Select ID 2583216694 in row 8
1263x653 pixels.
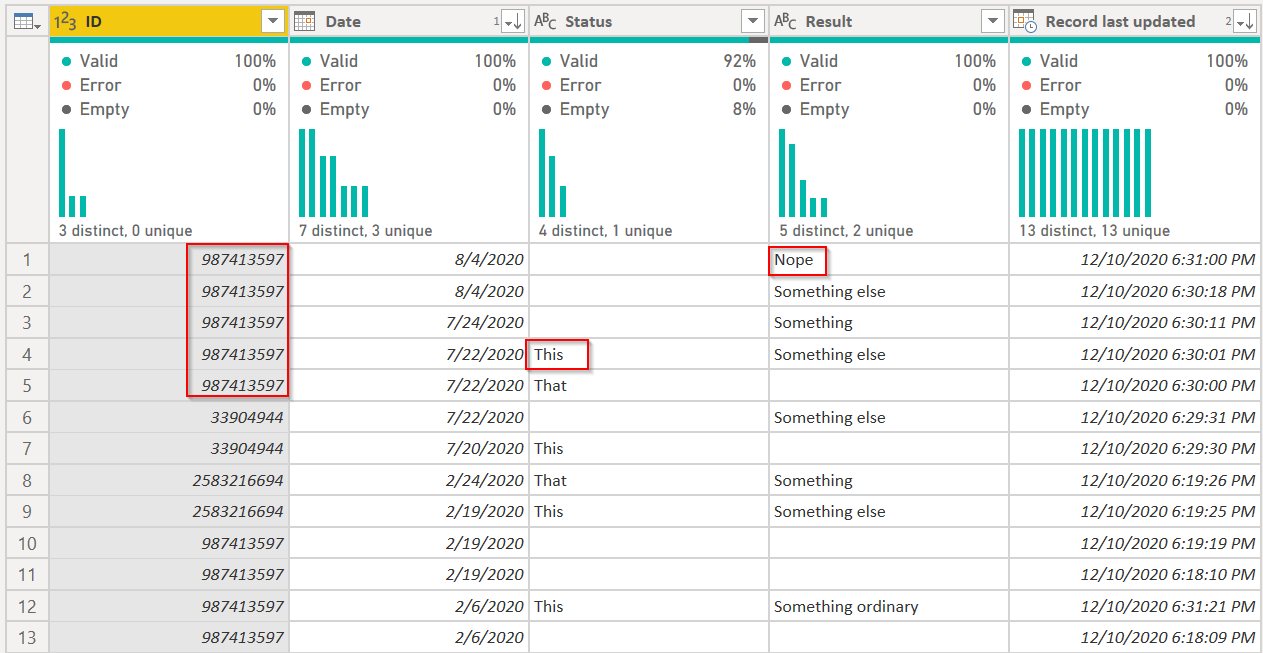coord(169,481)
